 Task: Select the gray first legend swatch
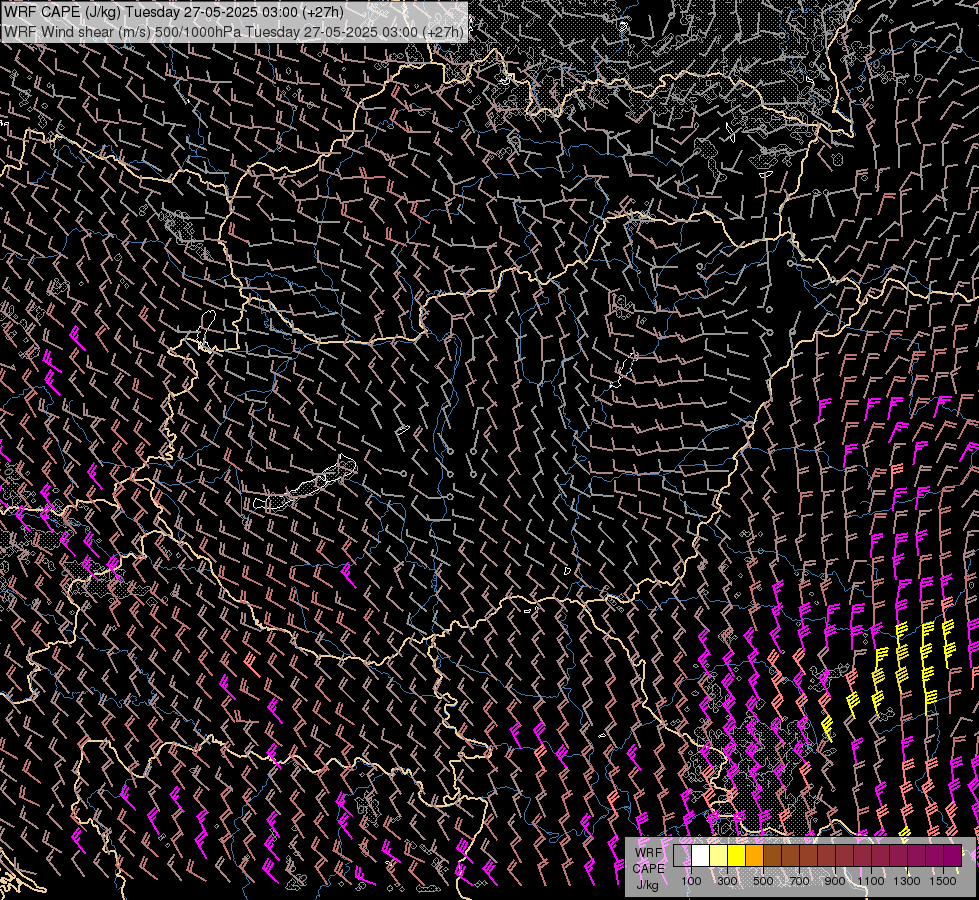682,856
